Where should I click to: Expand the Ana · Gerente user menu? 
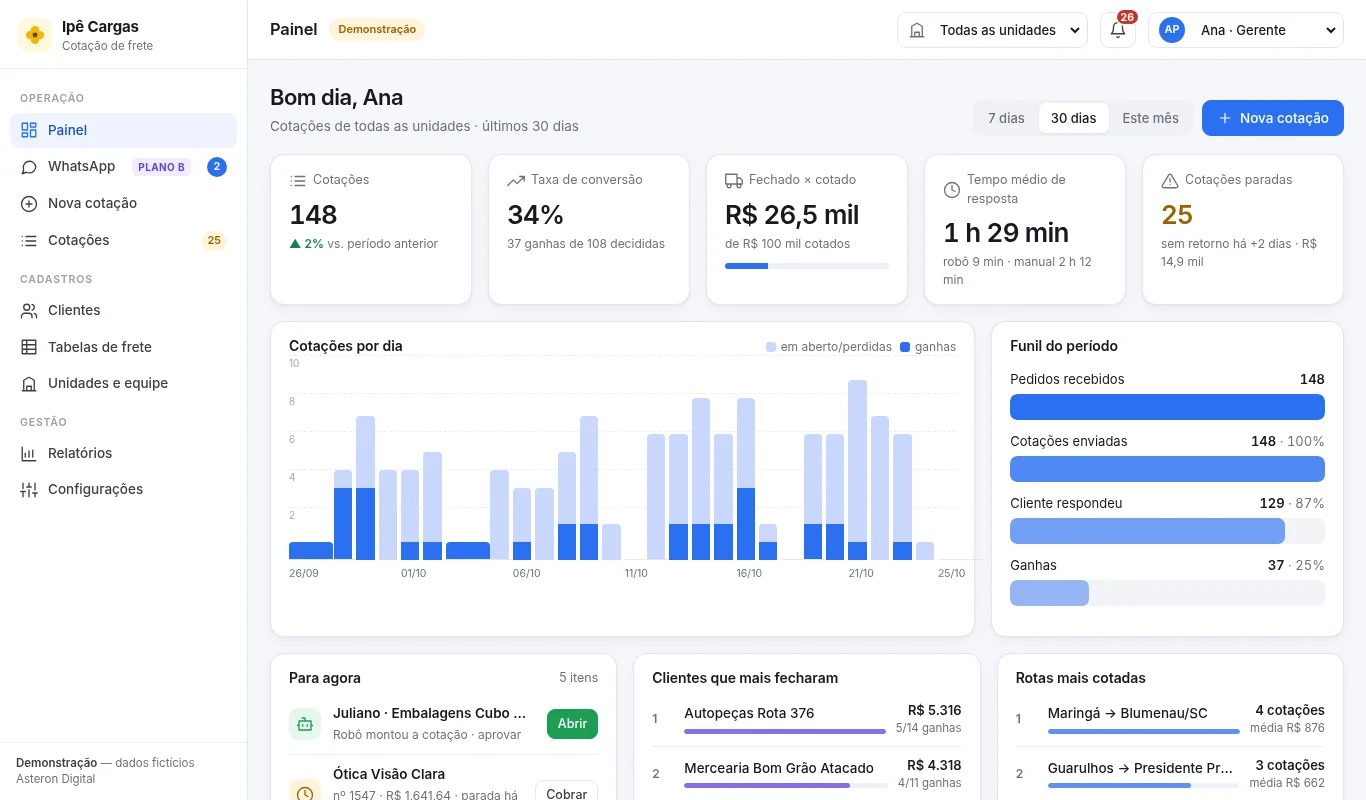(1246, 30)
